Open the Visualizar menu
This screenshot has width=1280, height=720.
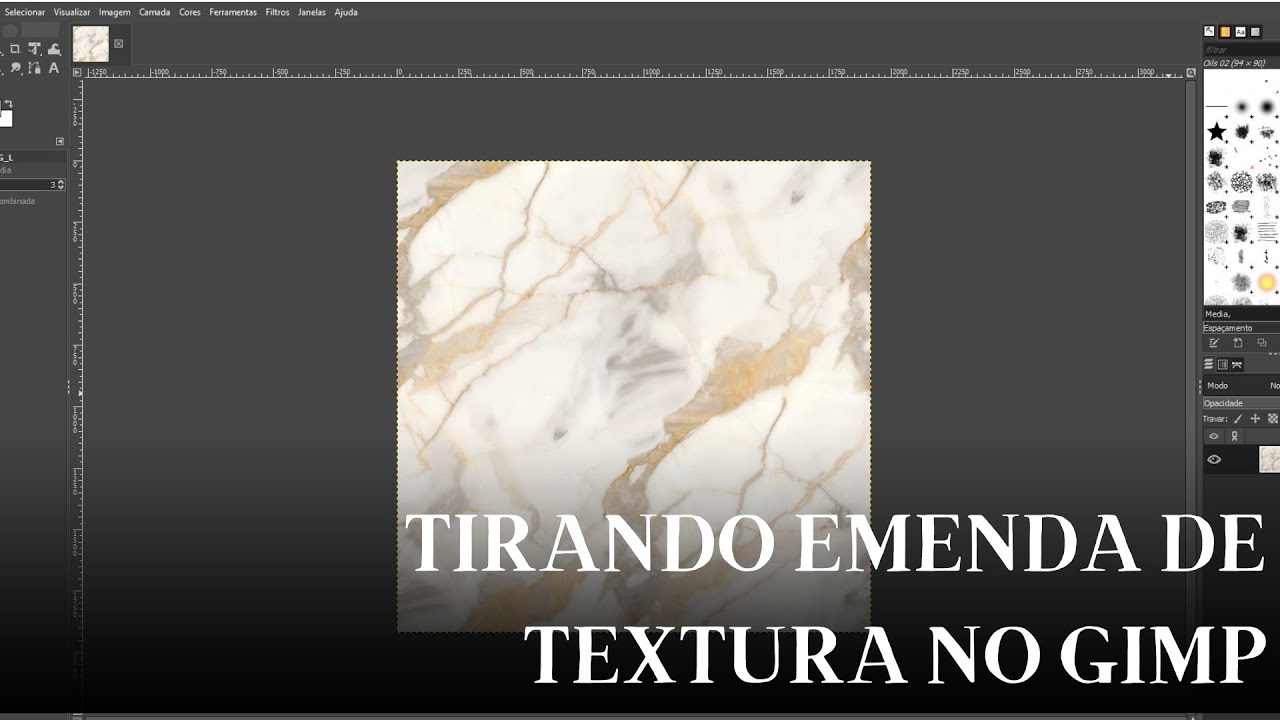[x=72, y=12]
